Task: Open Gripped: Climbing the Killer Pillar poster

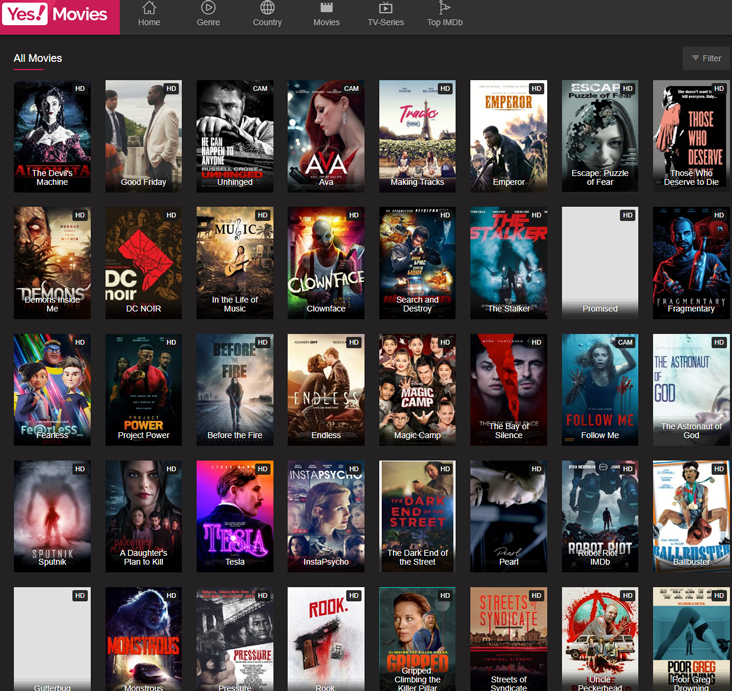Action: click(417, 639)
